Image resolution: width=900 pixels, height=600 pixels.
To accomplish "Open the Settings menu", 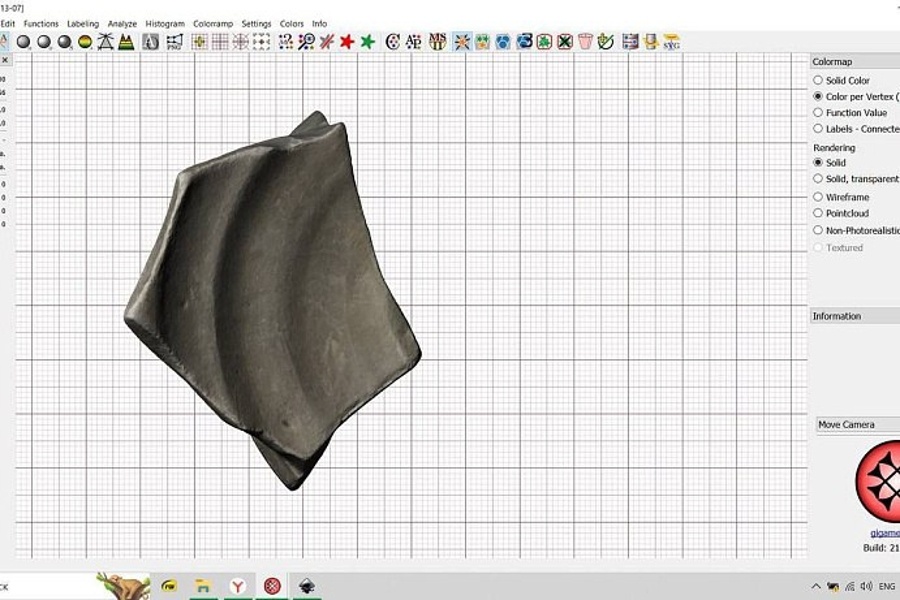I will point(256,24).
